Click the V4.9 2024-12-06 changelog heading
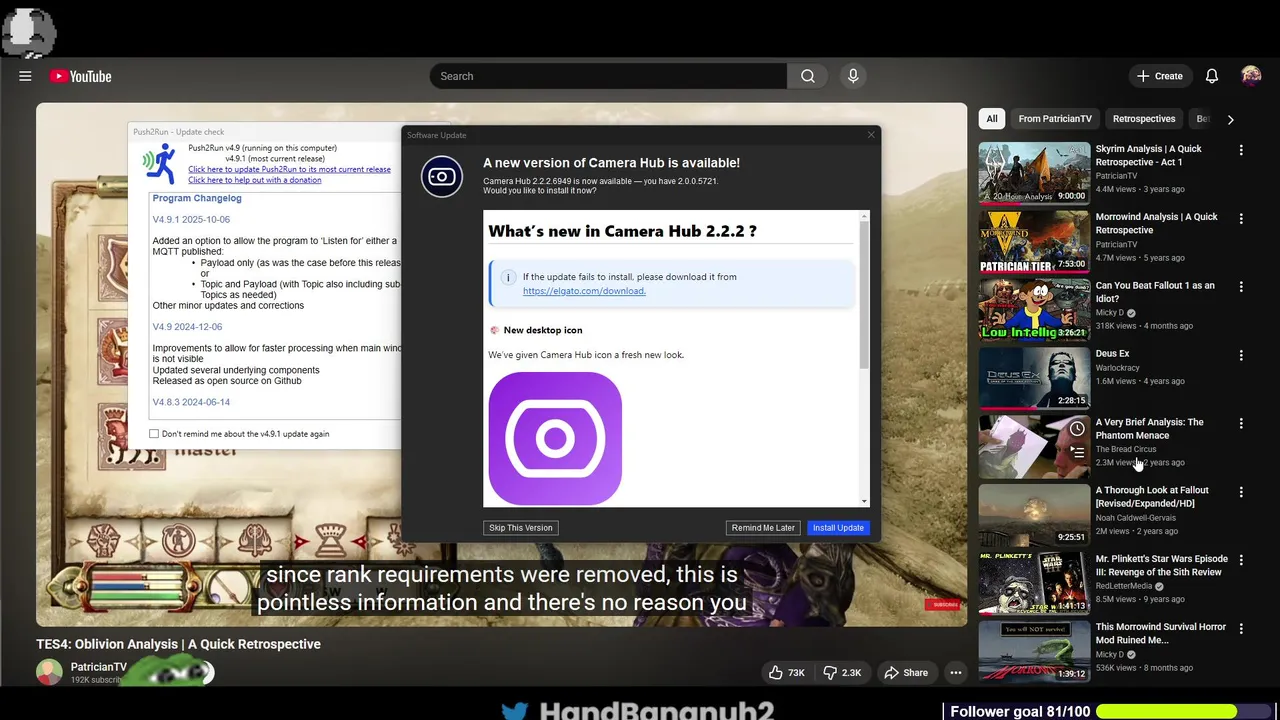The height and width of the screenshot is (720, 1280). [187, 327]
